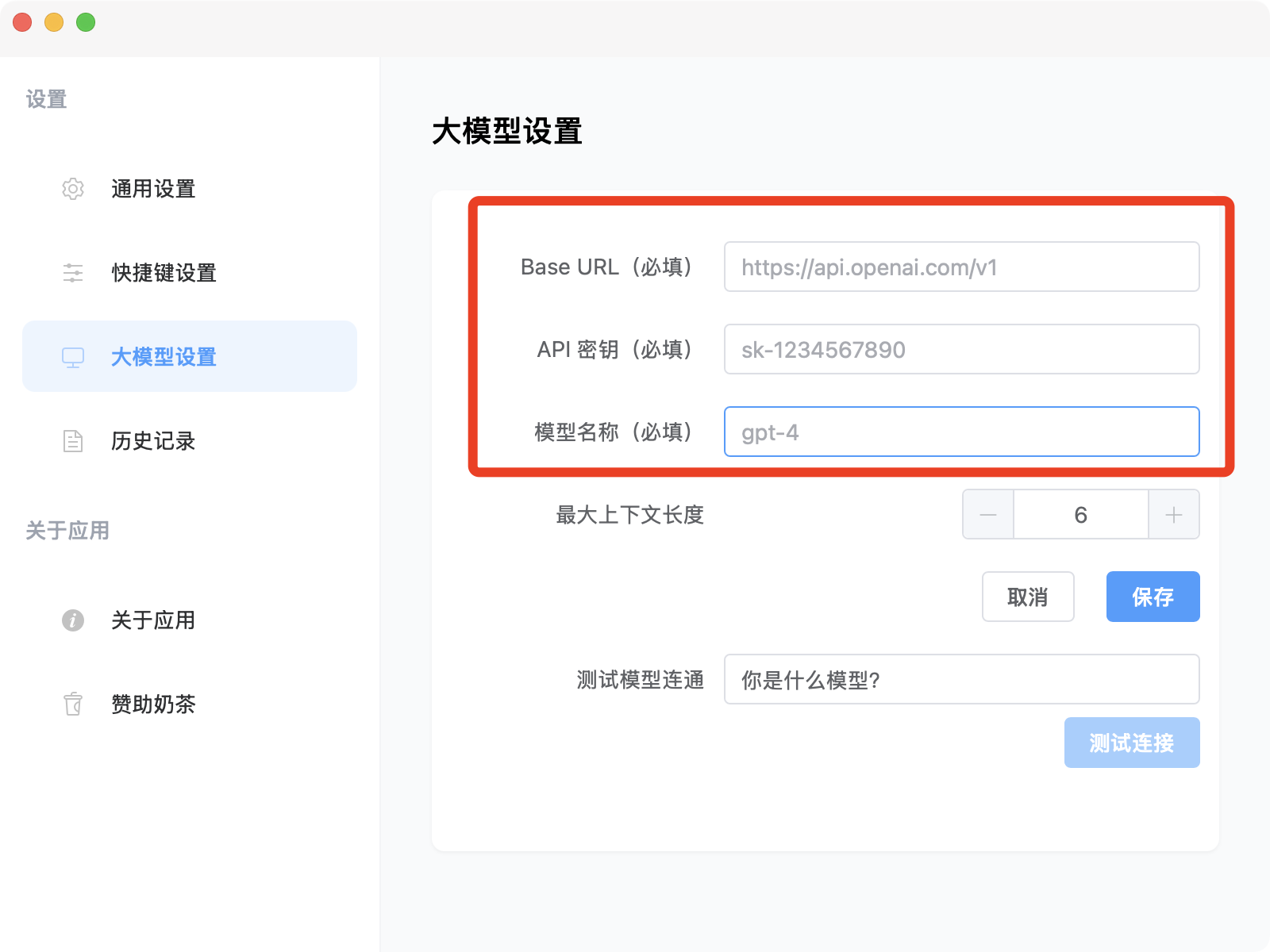Focus the API 密钥 input field
Viewport: 1270px width, 952px height.
point(961,349)
